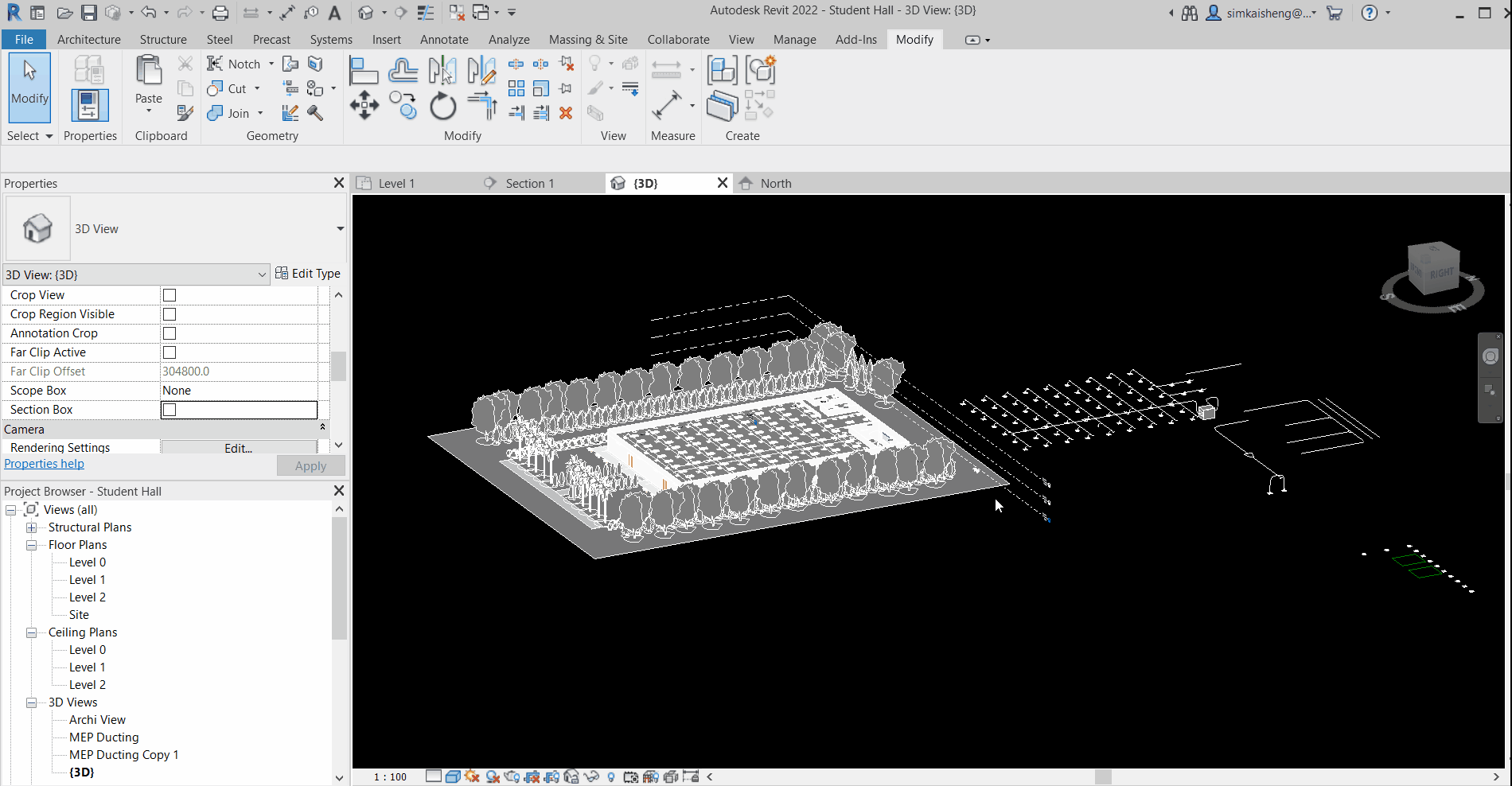
Task: Click the Scope Box value field
Action: [x=239, y=391]
